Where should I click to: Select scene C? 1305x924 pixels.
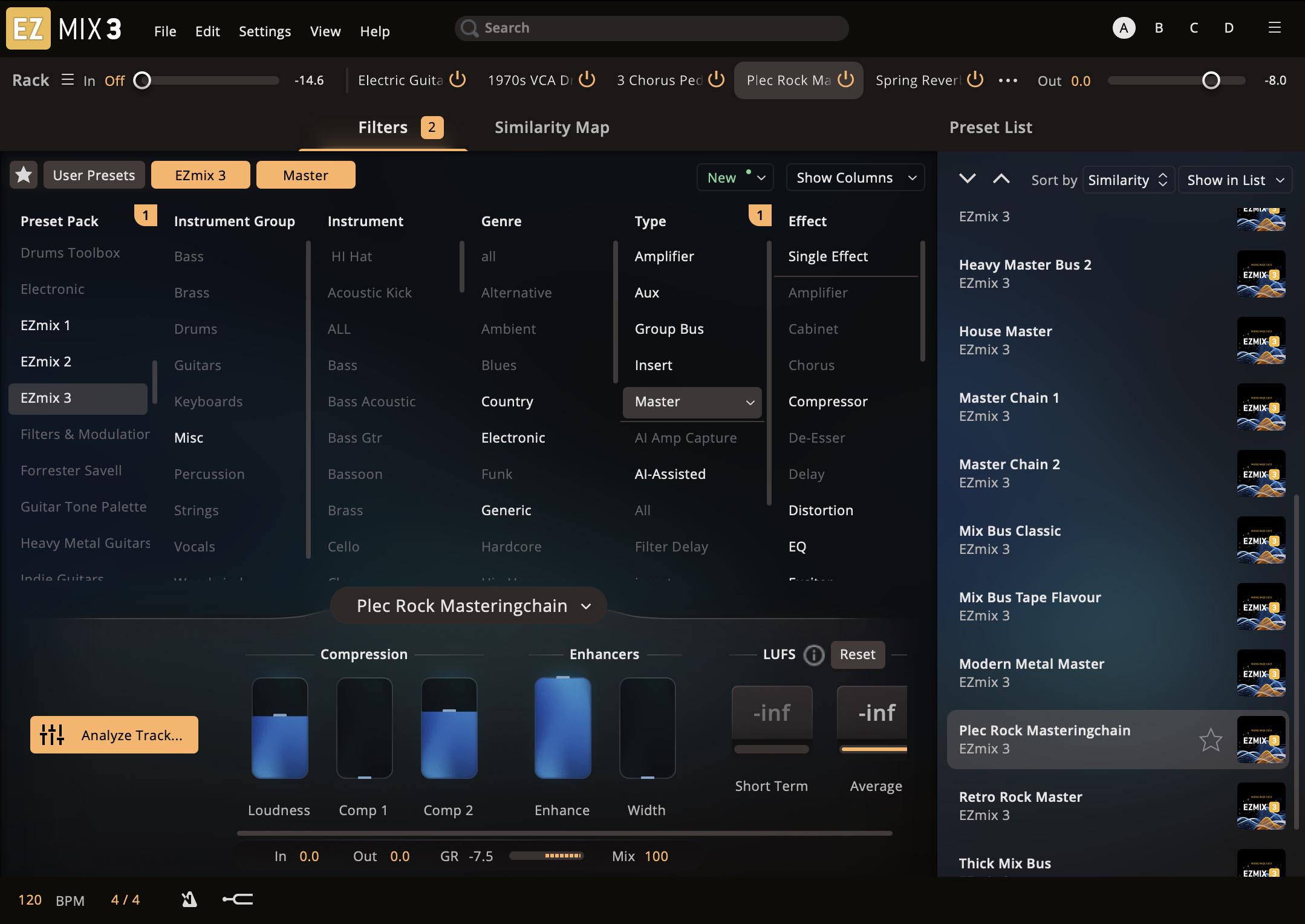1194,28
